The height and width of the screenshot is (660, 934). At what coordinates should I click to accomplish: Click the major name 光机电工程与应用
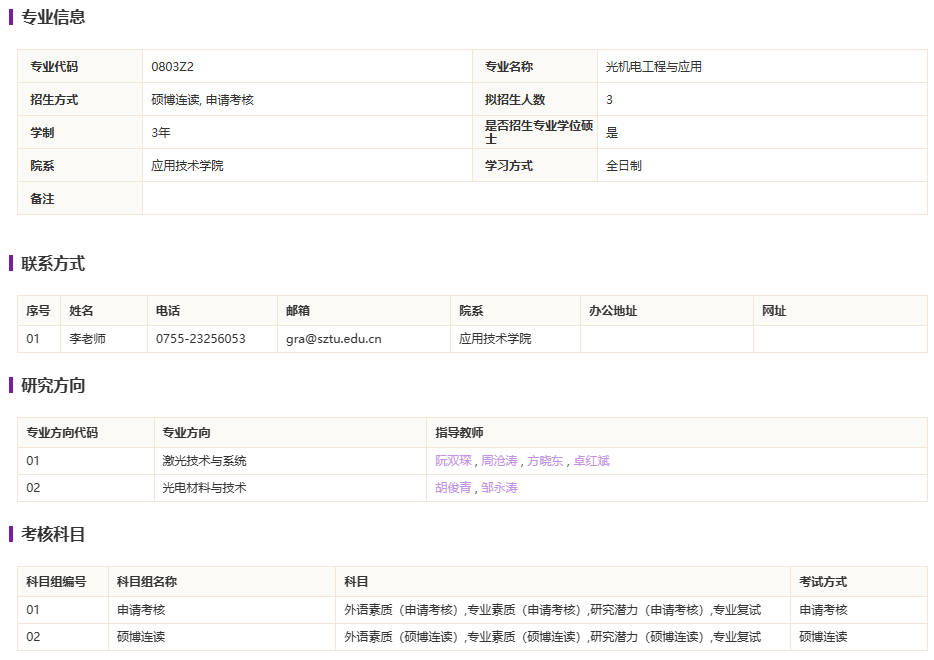[654, 67]
